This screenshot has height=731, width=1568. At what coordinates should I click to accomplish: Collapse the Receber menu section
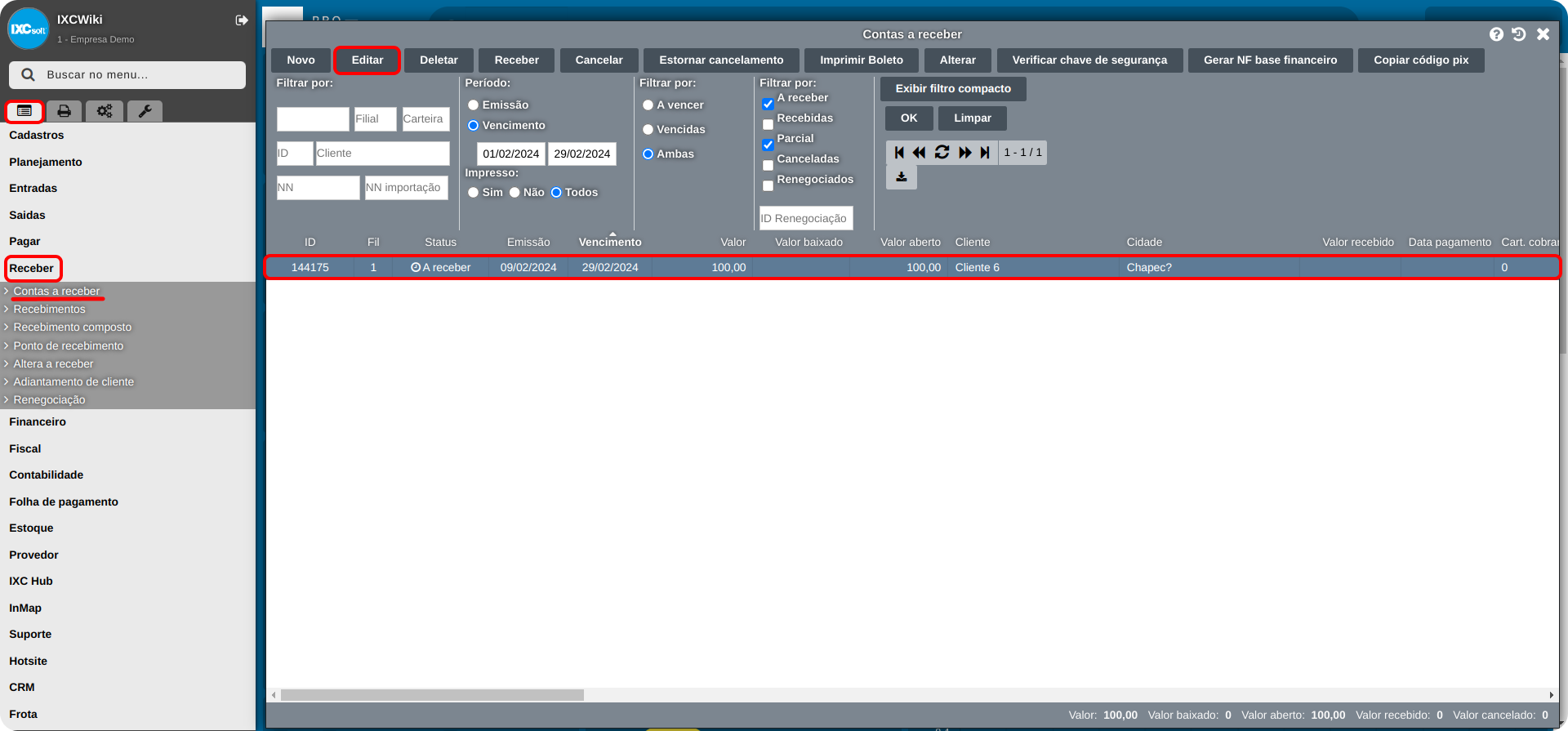click(x=31, y=268)
